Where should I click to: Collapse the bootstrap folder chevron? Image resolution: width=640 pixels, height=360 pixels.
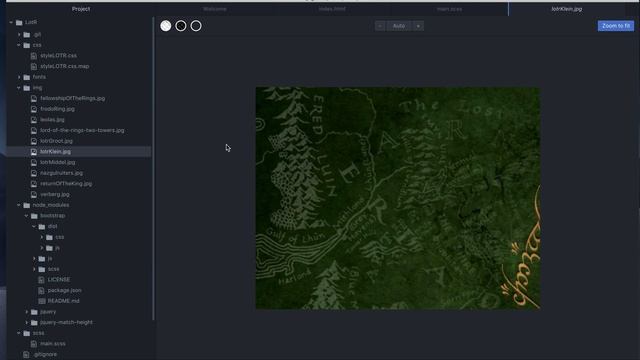point(27,216)
